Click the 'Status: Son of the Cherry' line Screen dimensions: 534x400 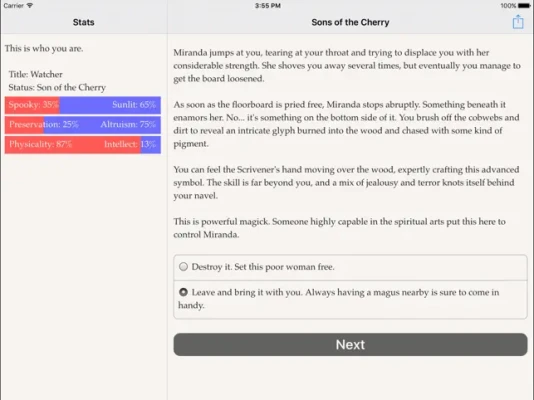click(57, 87)
